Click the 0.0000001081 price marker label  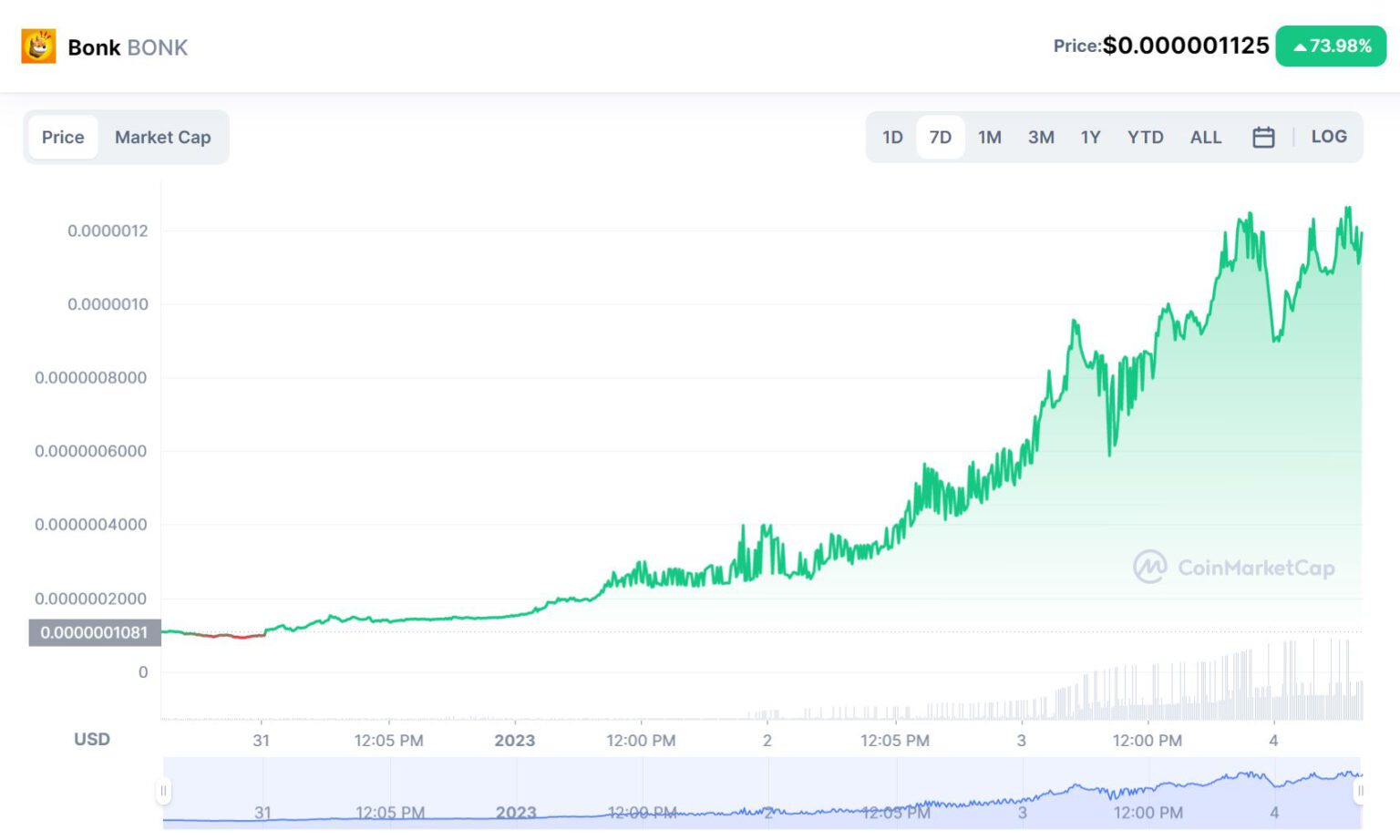coord(94,632)
